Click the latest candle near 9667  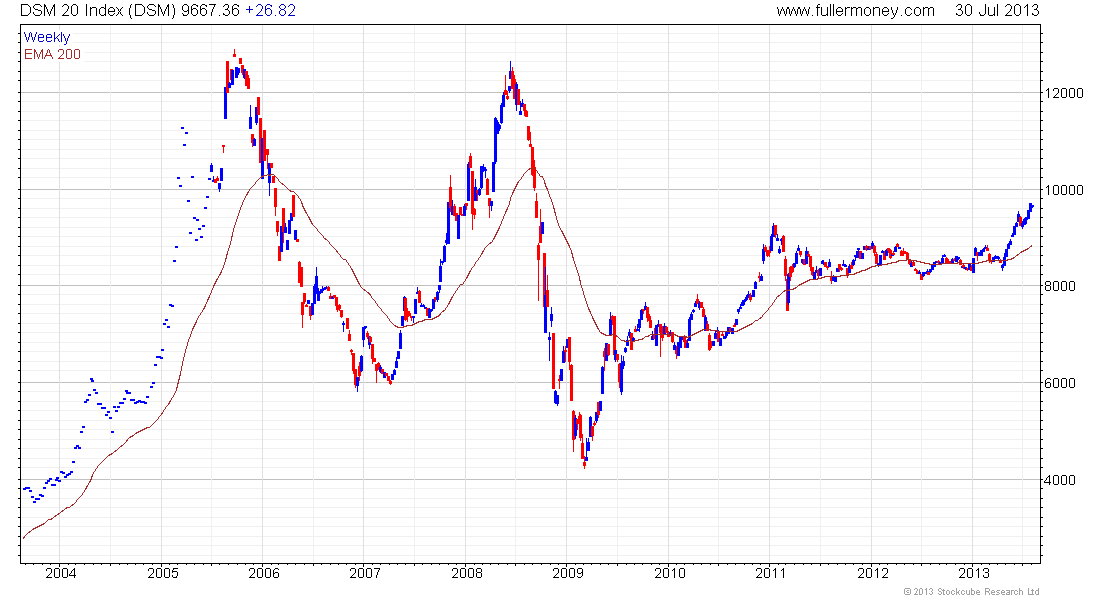(x=1032, y=206)
